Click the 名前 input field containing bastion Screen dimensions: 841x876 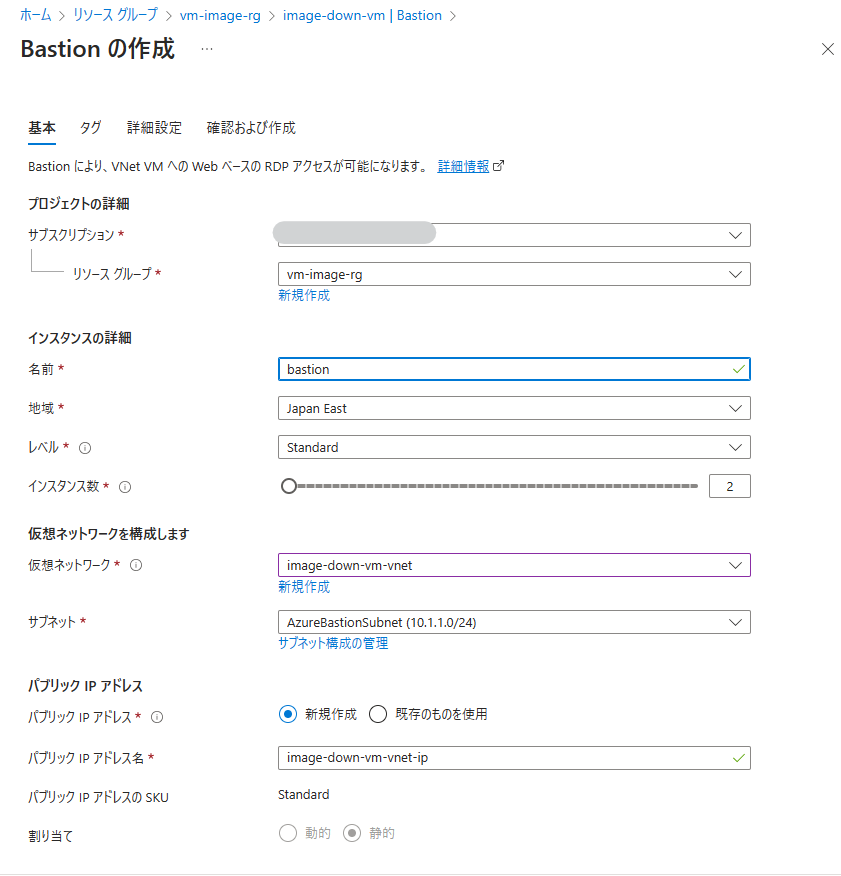click(x=500, y=369)
